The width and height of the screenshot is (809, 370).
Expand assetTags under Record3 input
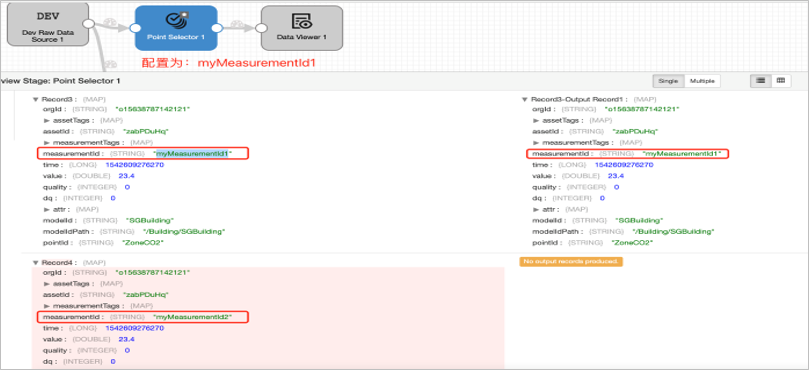[46, 120]
